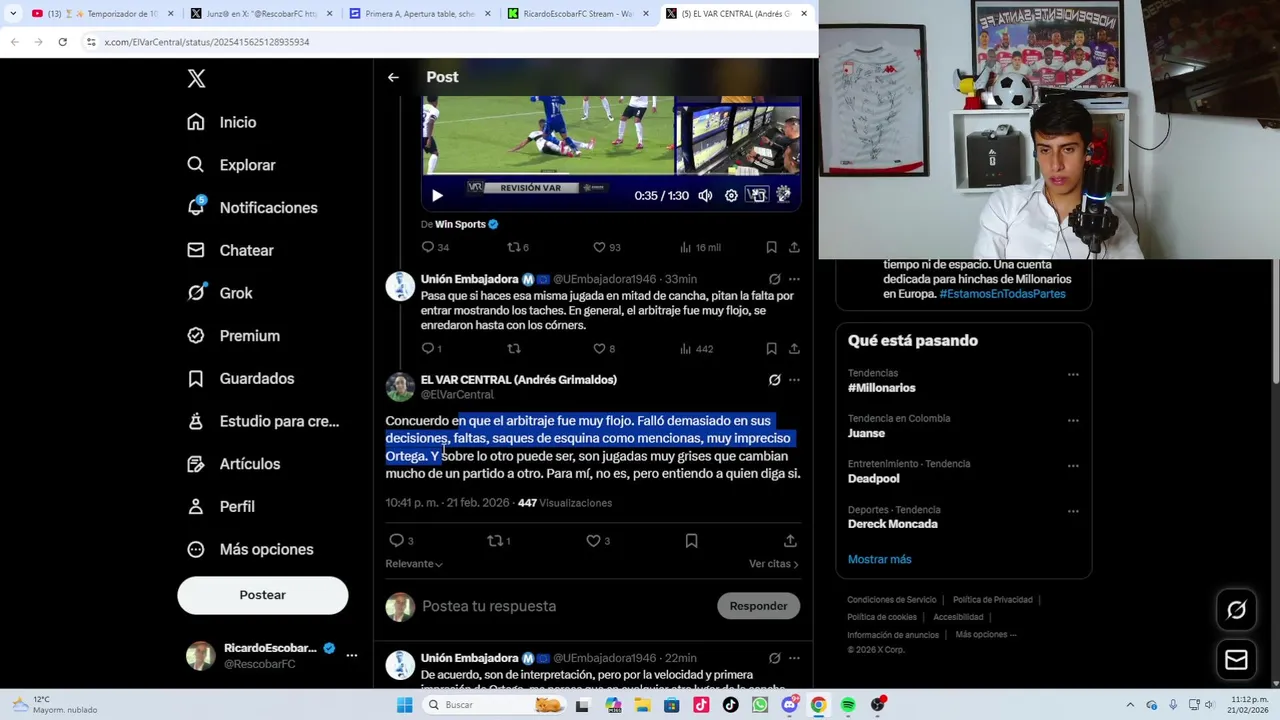Click the Responder button
Image resolution: width=1280 pixels, height=720 pixels.
click(x=758, y=606)
